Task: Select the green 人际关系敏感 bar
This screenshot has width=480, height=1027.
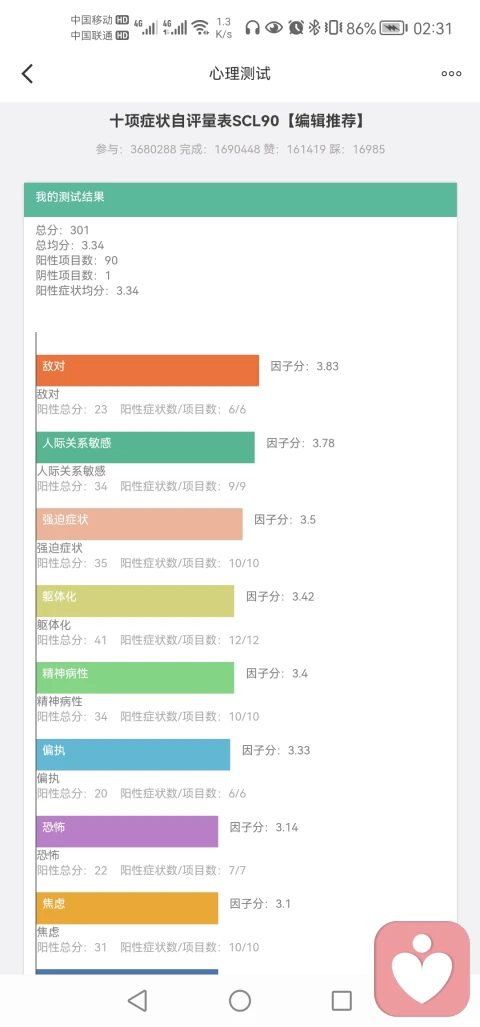Action: click(145, 447)
